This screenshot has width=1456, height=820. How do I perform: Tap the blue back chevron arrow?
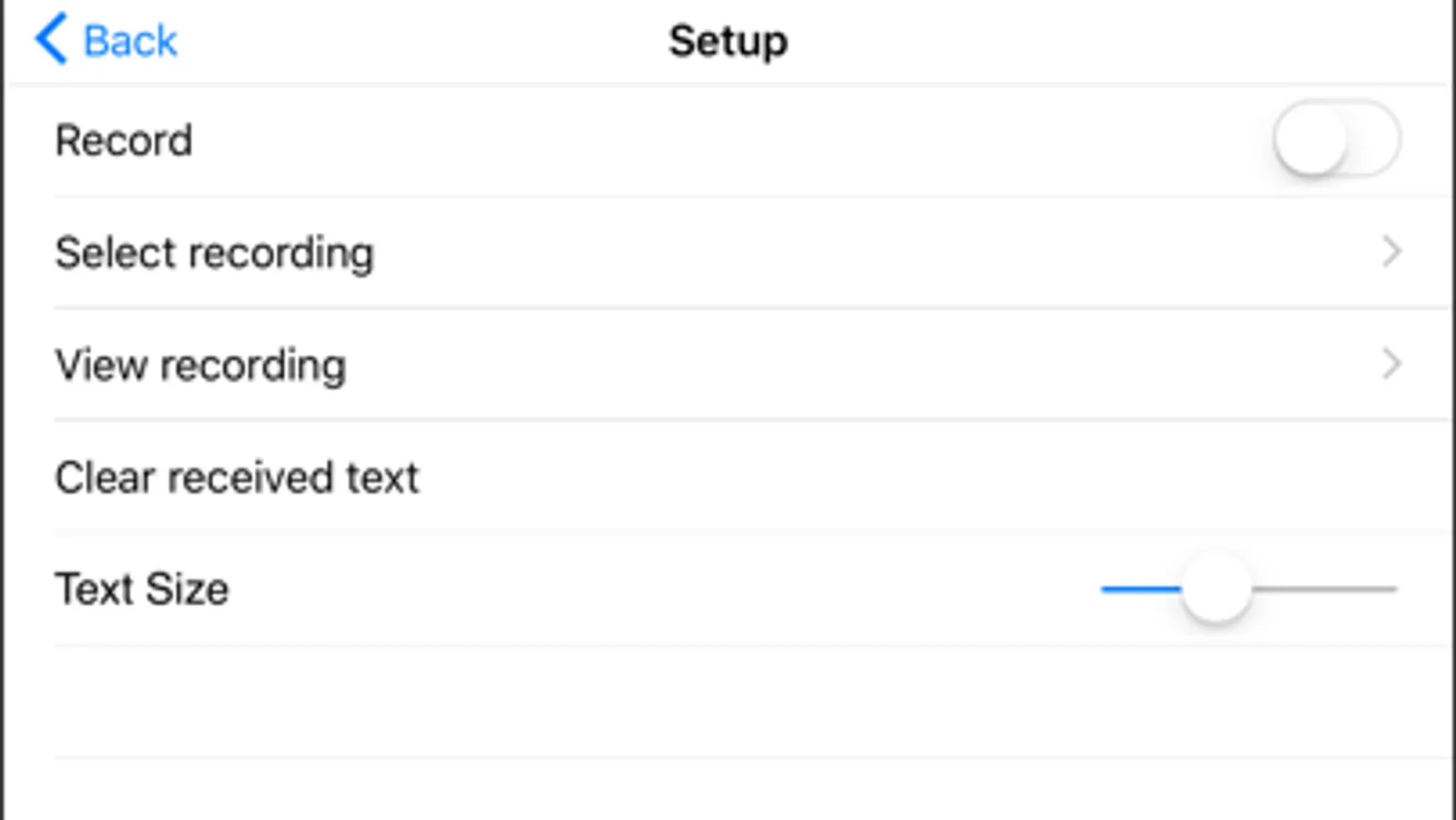(51, 39)
